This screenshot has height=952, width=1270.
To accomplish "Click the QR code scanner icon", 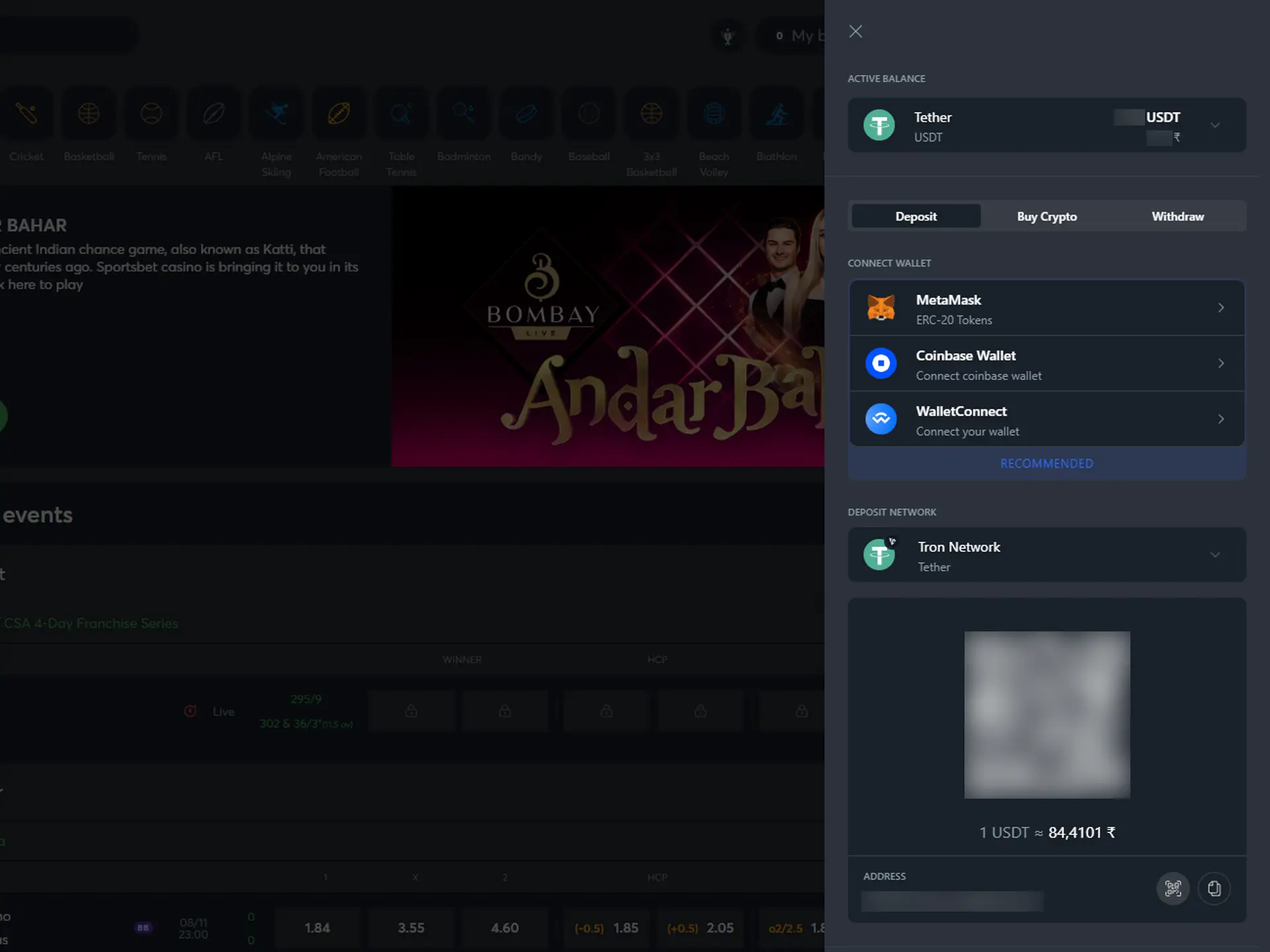I will pyautogui.click(x=1173, y=888).
